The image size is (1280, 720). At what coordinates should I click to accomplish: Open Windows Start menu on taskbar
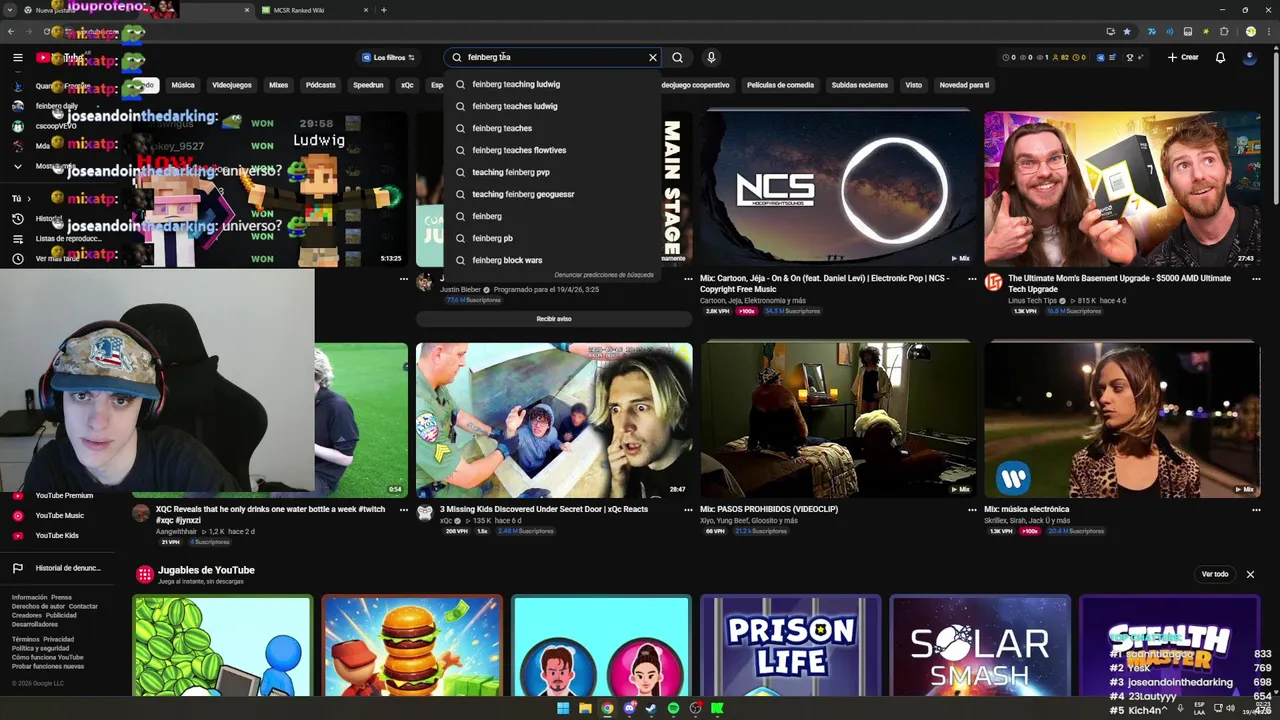pyautogui.click(x=563, y=709)
